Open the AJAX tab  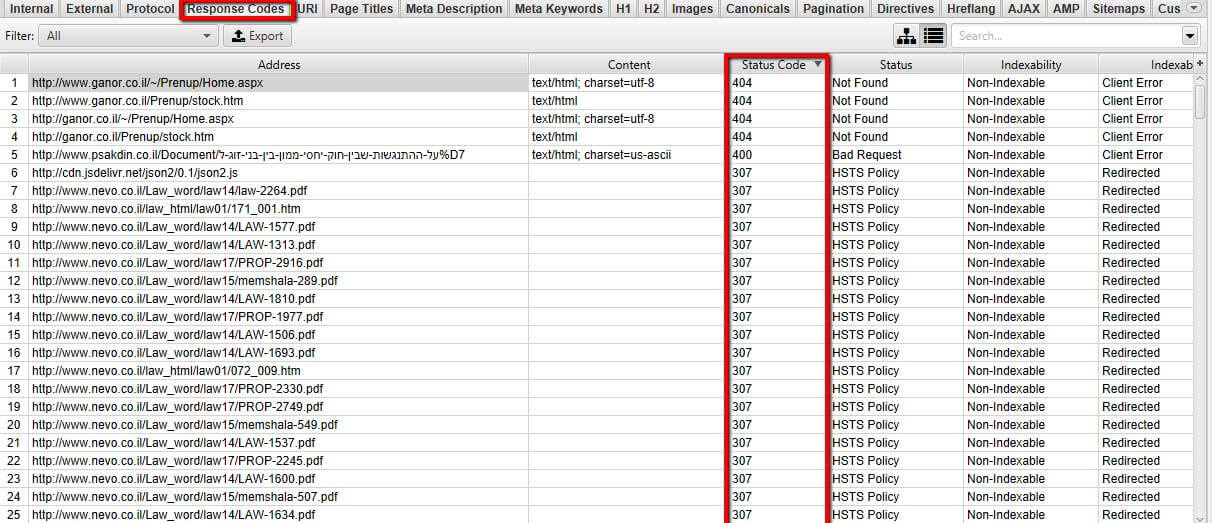coord(1025,9)
